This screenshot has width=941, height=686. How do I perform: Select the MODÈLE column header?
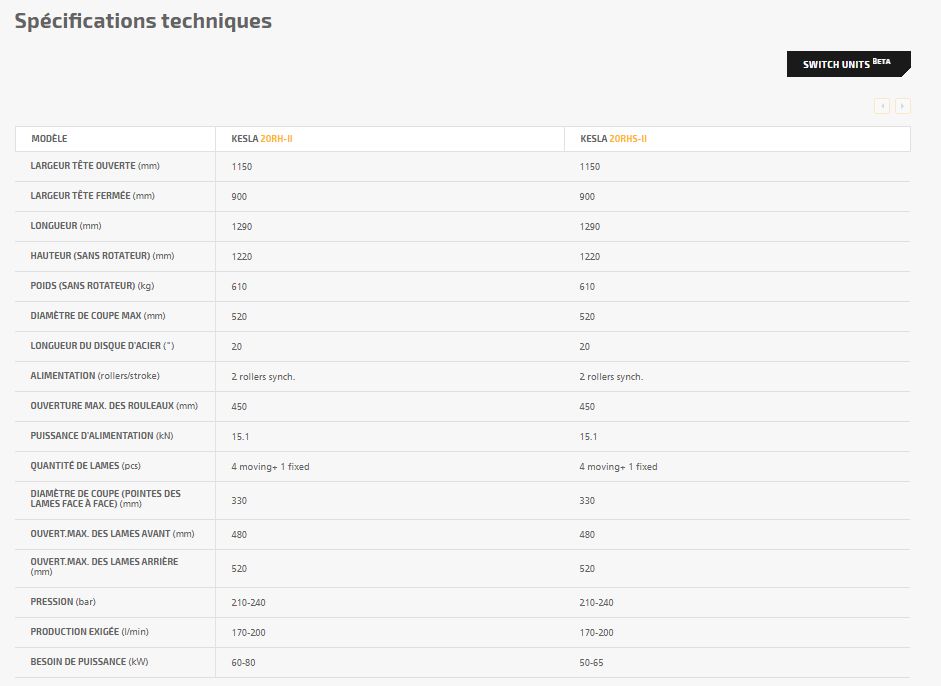point(49,139)
